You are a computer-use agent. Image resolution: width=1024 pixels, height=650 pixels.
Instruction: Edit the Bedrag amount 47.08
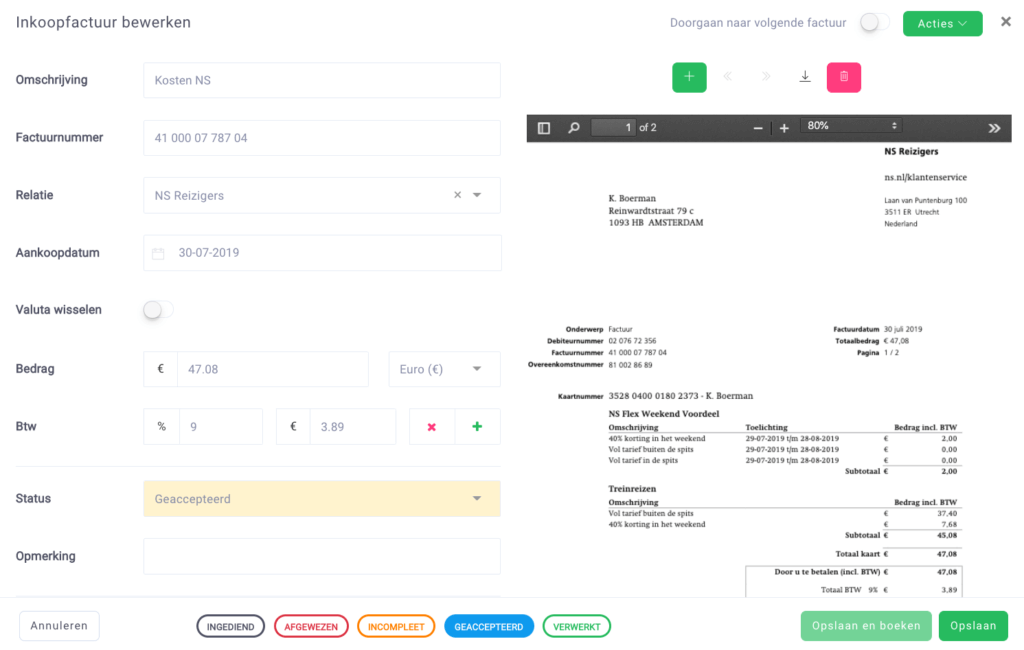pyautogui.click(x=272, y=369)
